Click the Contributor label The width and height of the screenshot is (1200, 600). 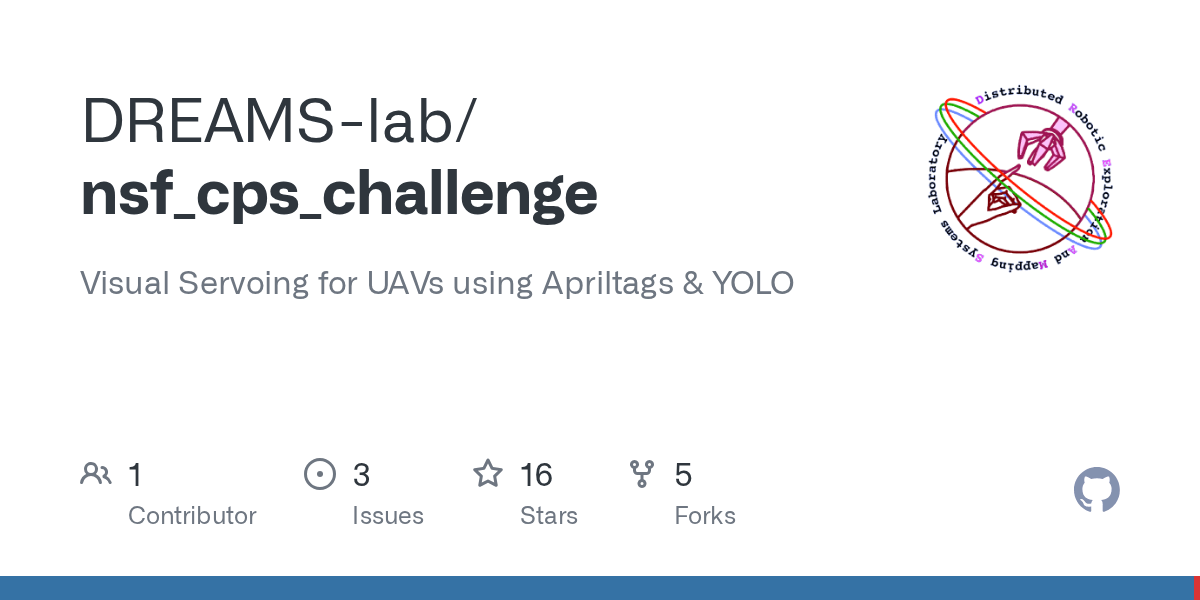click(x=192, y=516)
